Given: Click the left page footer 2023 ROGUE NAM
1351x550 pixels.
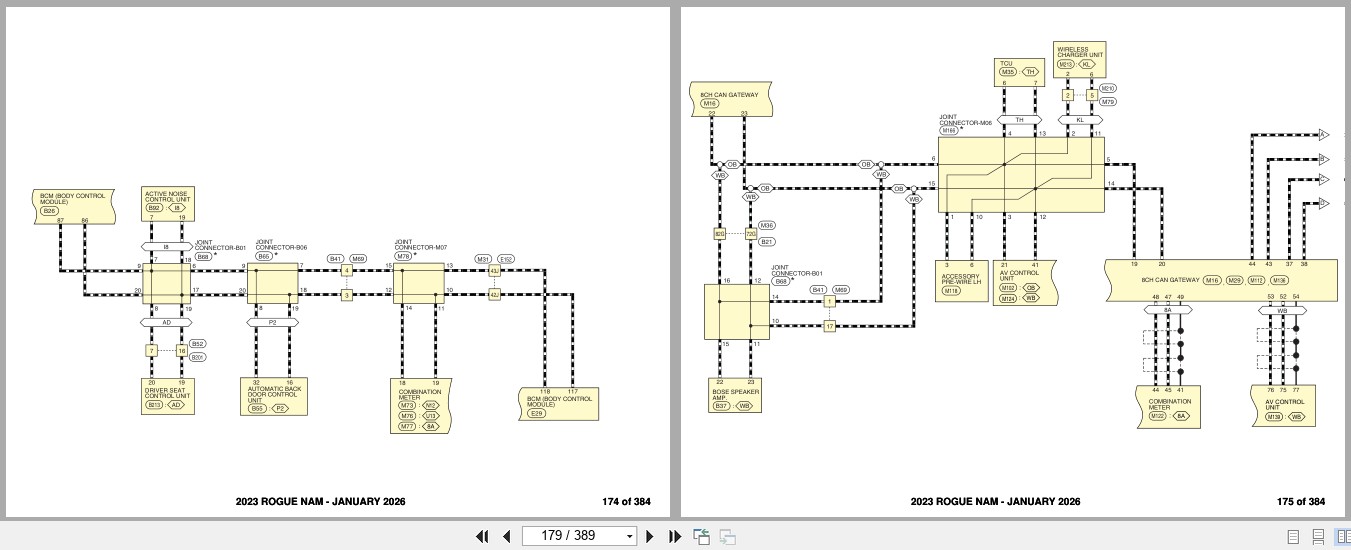Looking at the screenshot, I should (321, 502).
